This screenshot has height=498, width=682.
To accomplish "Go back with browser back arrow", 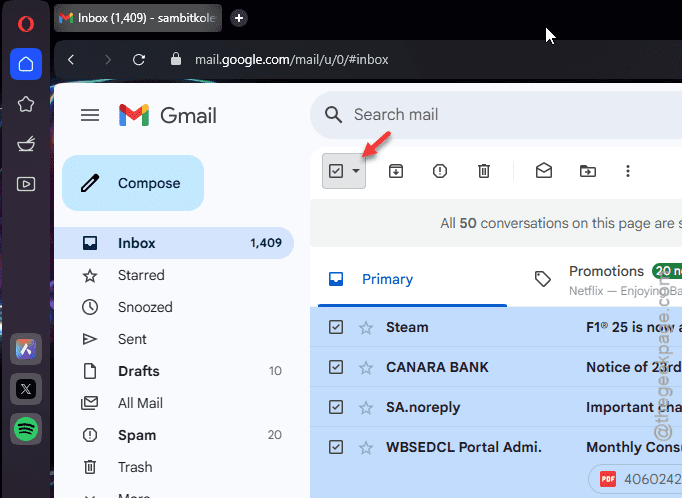I will coord(71,60).
